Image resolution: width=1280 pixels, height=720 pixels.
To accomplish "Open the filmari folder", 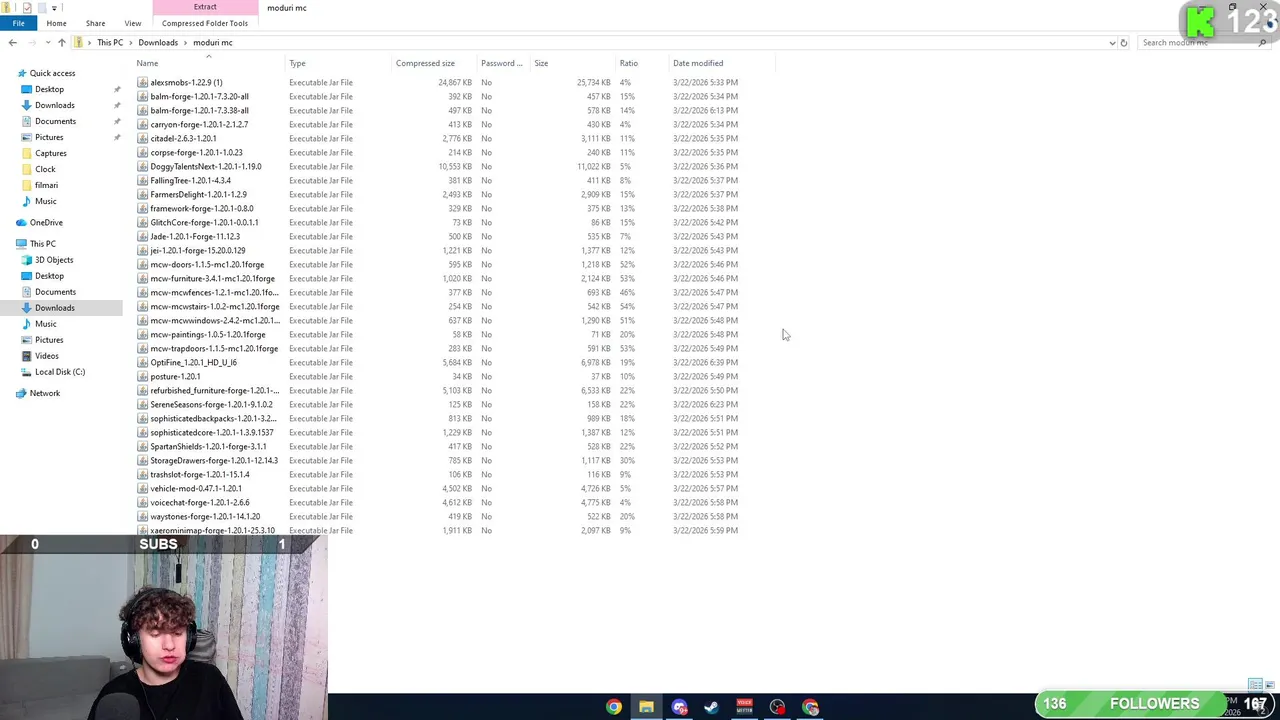I will [46, 185].
